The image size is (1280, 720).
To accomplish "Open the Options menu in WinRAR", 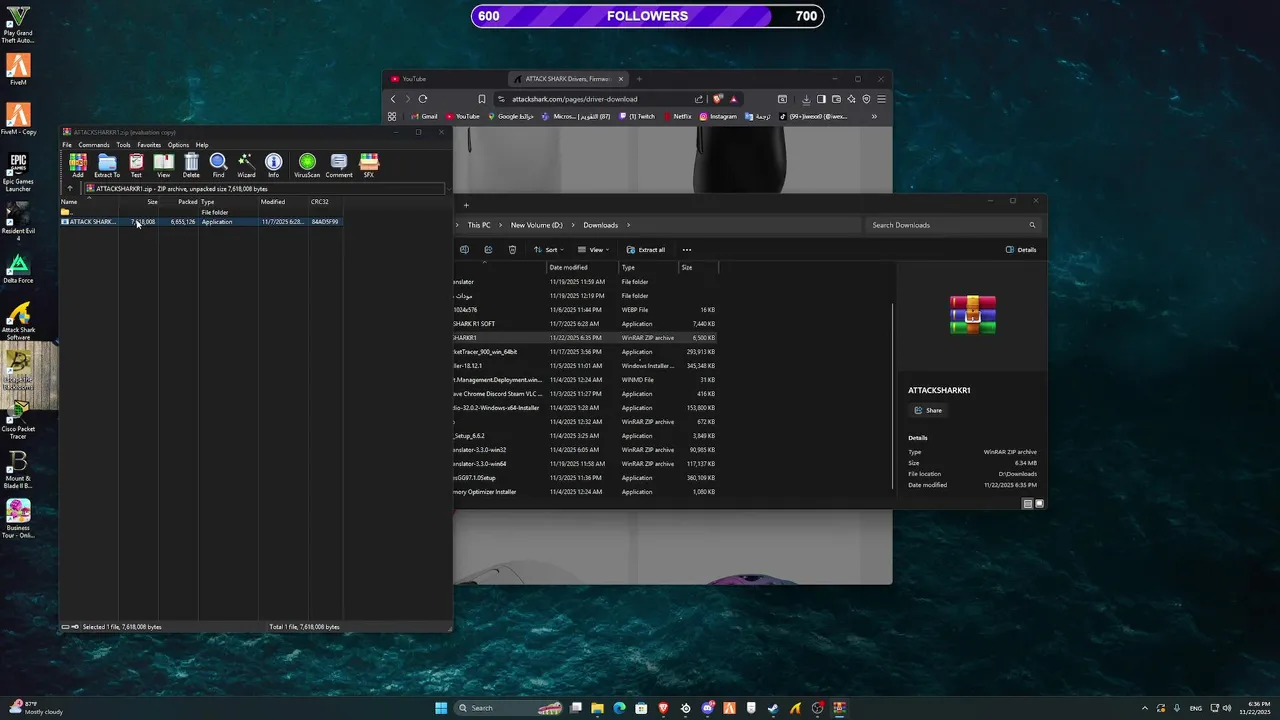I will tap(178, 145).
